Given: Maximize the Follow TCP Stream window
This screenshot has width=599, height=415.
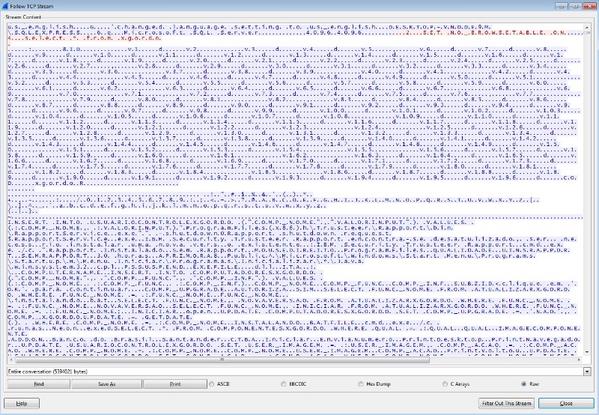Looking at the screenshot, I should point(575,6).
